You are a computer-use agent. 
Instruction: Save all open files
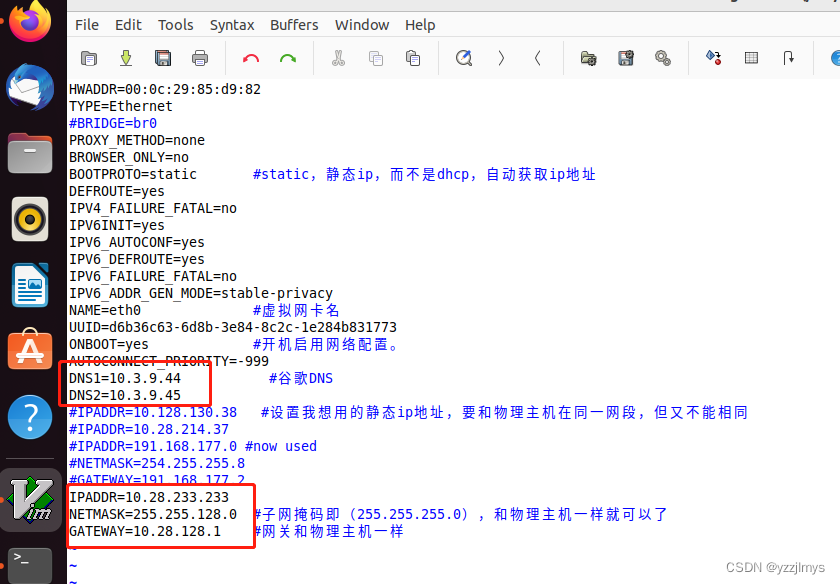pyautogui.click(x=162, y=58)
